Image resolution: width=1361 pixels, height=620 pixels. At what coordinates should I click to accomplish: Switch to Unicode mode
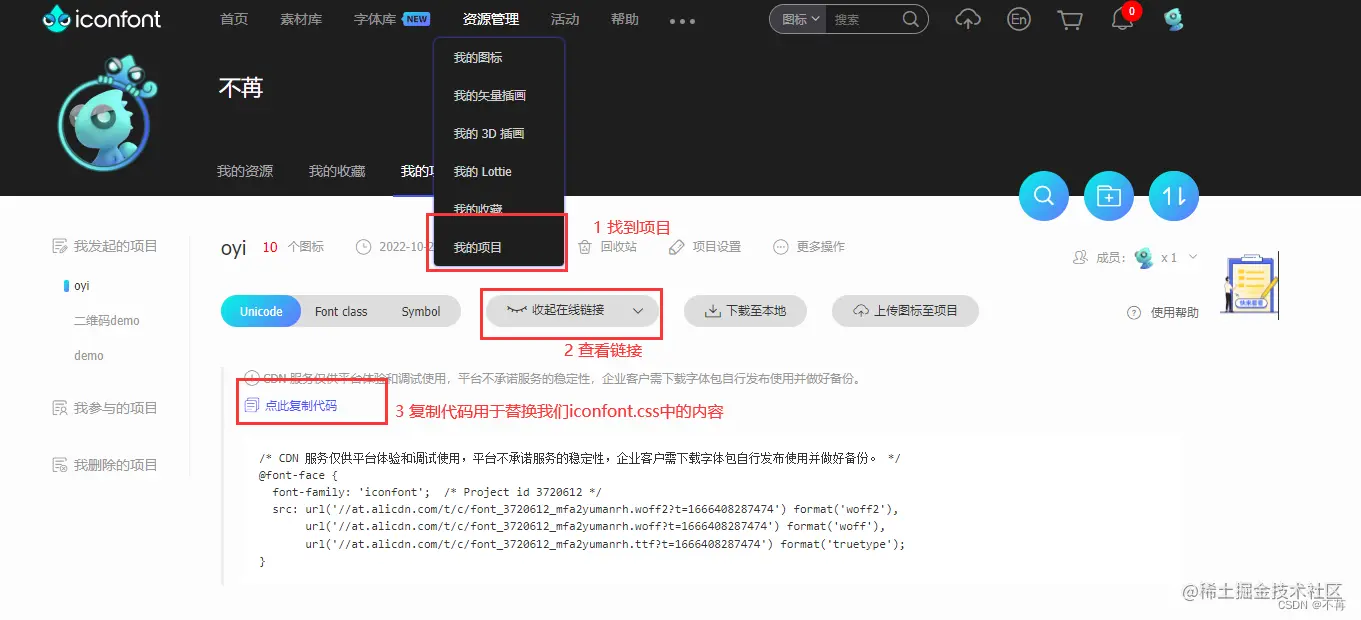260,311
